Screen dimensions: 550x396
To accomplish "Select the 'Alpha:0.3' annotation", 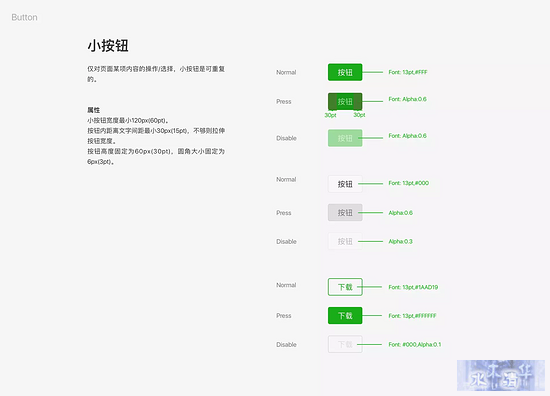I will [400, 241].
